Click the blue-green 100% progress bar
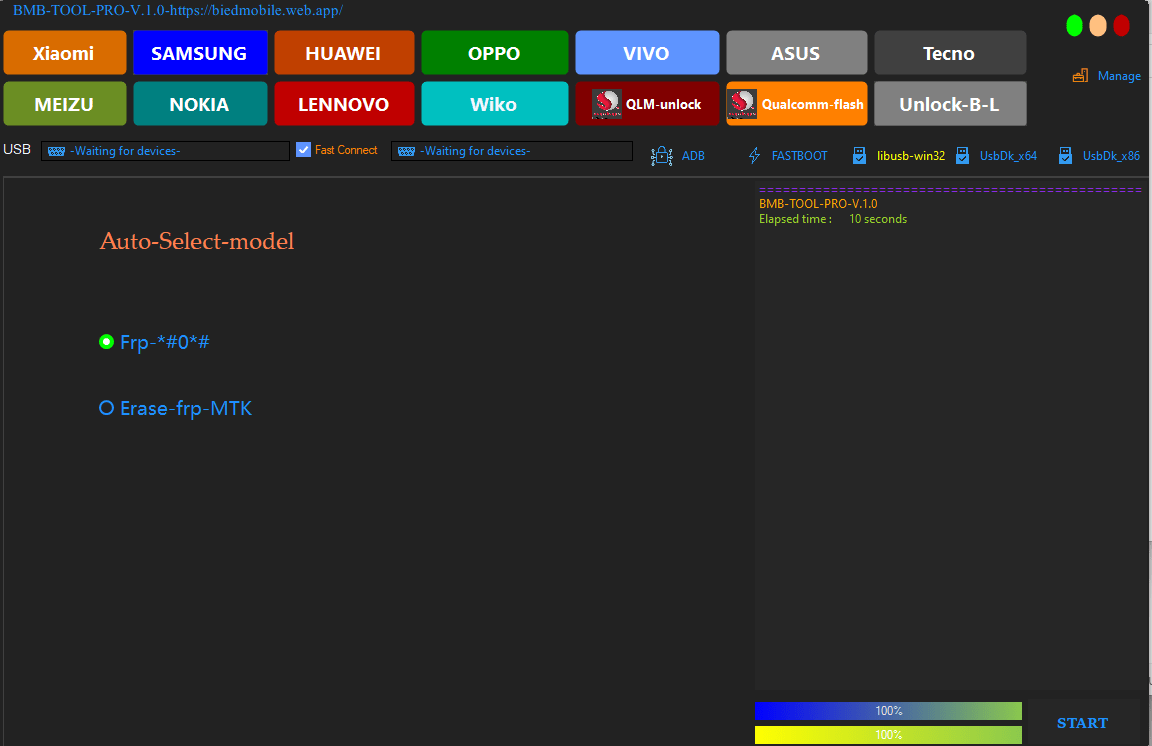1152x746 pixels. click(x=888, y=711)
